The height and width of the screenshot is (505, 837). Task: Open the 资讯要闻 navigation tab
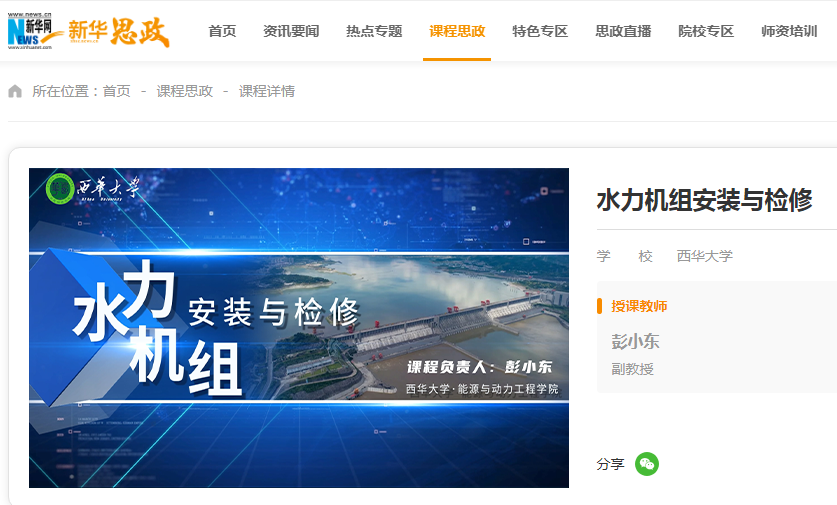291,31
